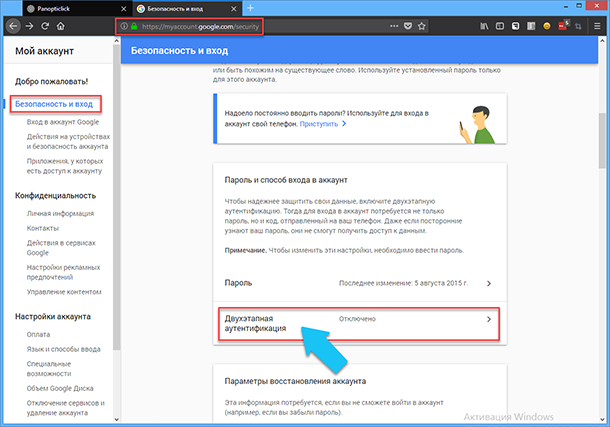Screen dimensions: 610x427
Task: Close the Panopticlick tab
Action: click(x=123, y=9)
